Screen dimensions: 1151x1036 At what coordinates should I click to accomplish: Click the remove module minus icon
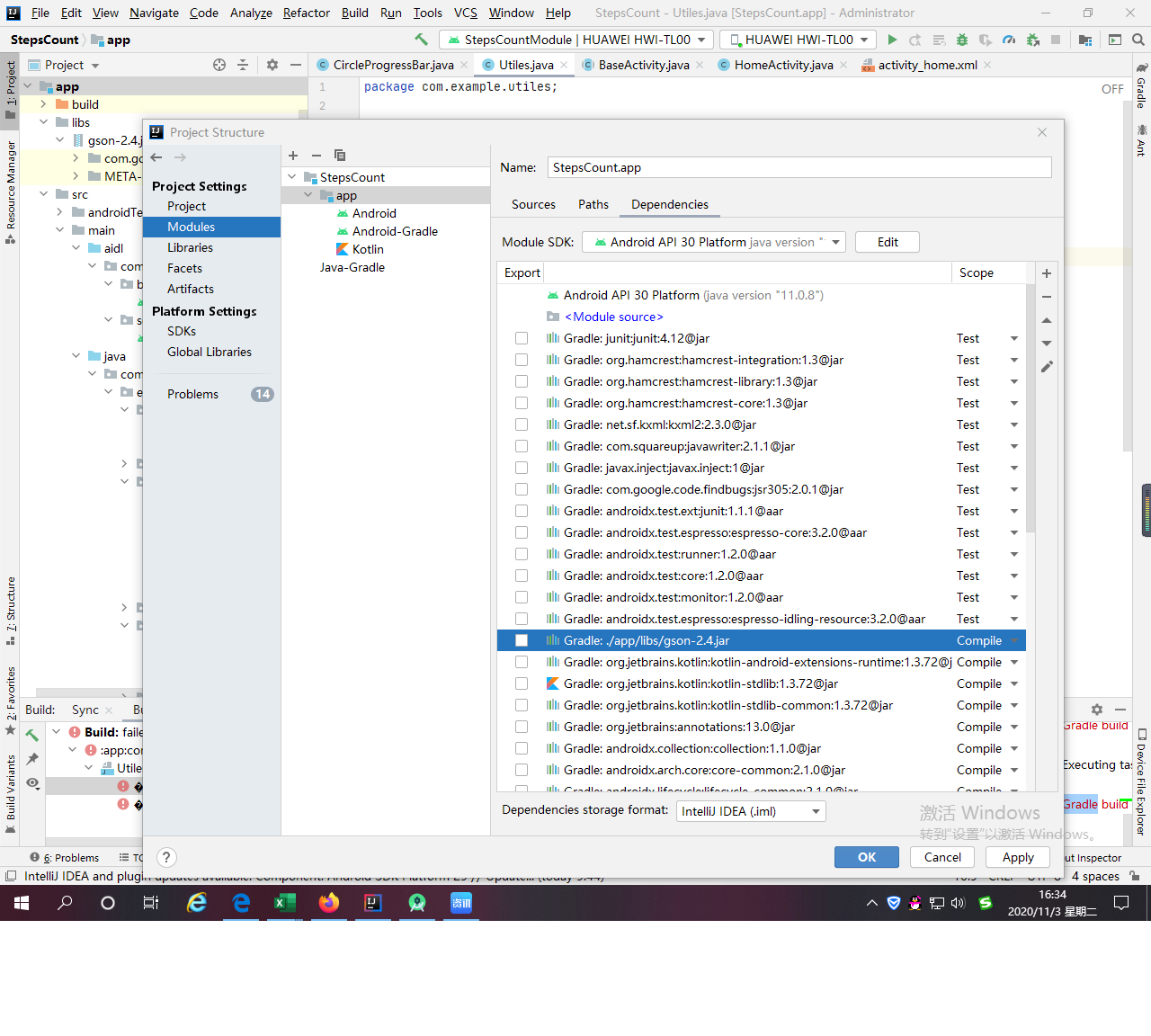(317, 156)
